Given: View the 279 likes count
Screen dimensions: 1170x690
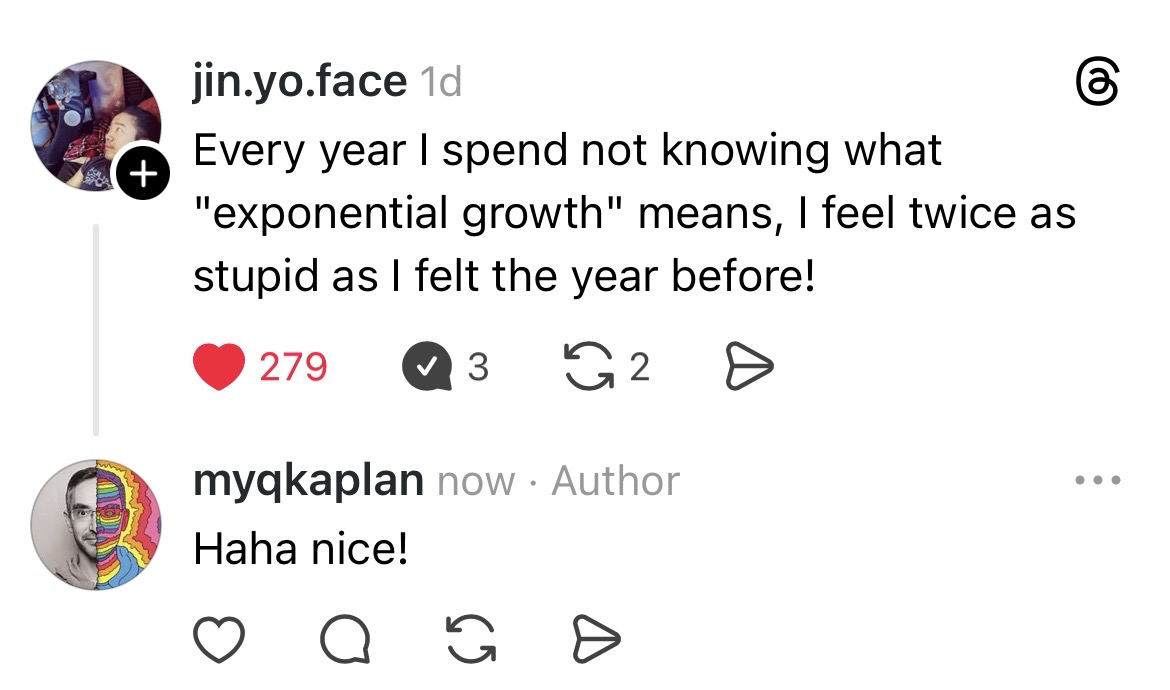Looking at the screenshot, I should coord(293,368).
